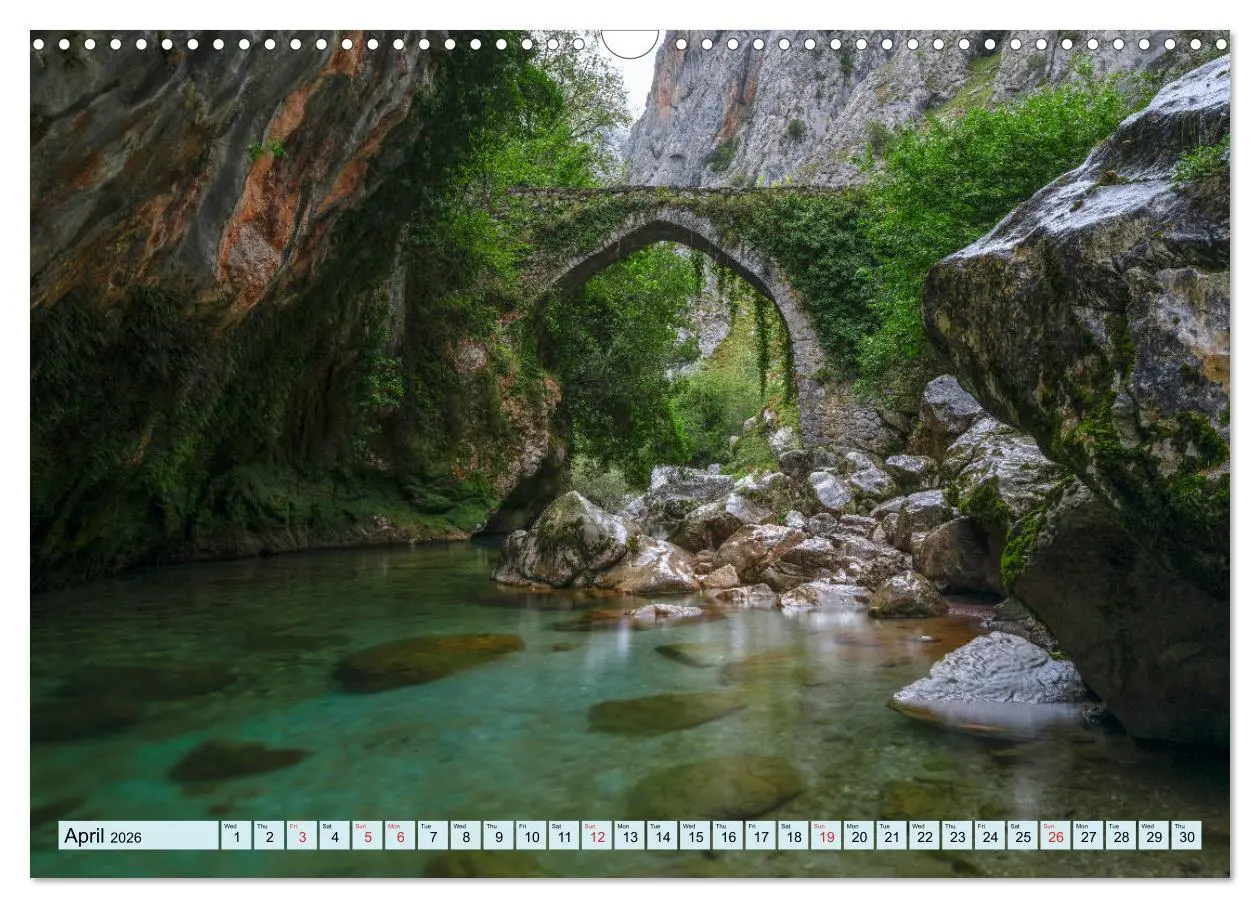Image resolution: width=1260 pixels, height=908 pixels.
Task: Click the Wed 29 date cell
Action: [x=1153, y=836]
